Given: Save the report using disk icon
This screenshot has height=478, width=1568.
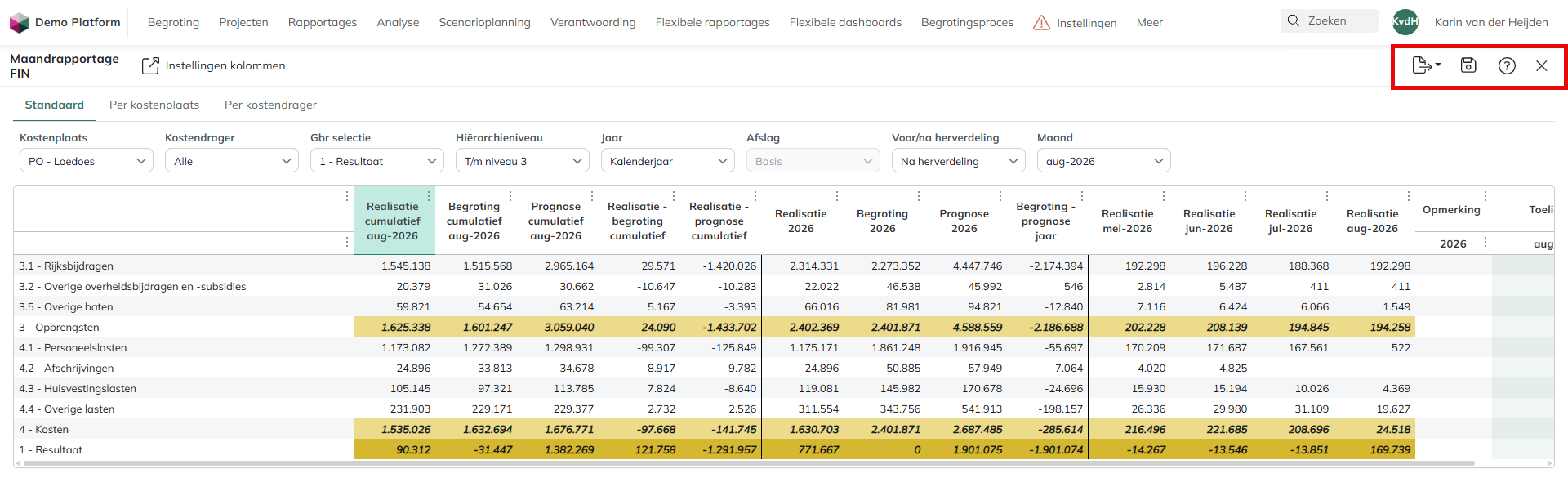Looking at the screenshot, I should [x=1468, y=65].
